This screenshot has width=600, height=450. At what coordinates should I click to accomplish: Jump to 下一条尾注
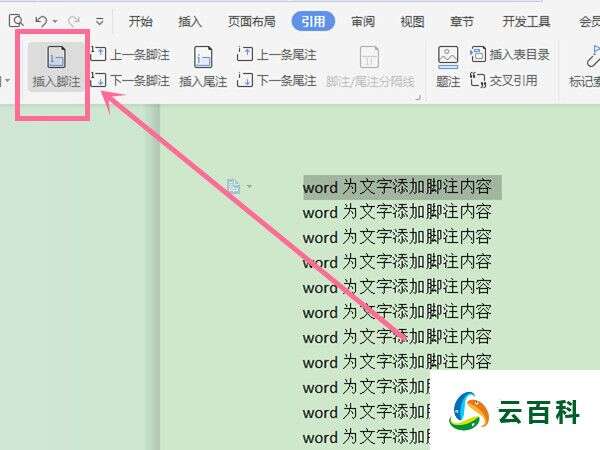pyautogui.click(x=277, y=80)
